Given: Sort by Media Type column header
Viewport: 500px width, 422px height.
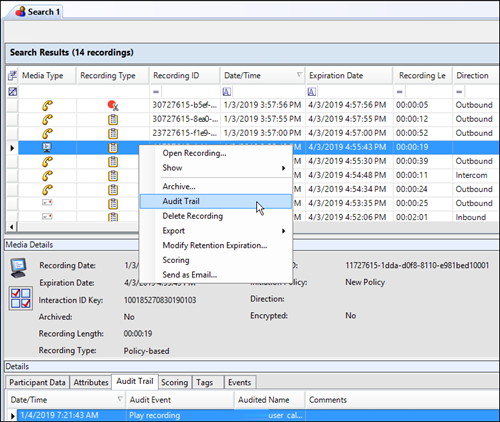Looking at the screenshot, I should coord(47,76).
